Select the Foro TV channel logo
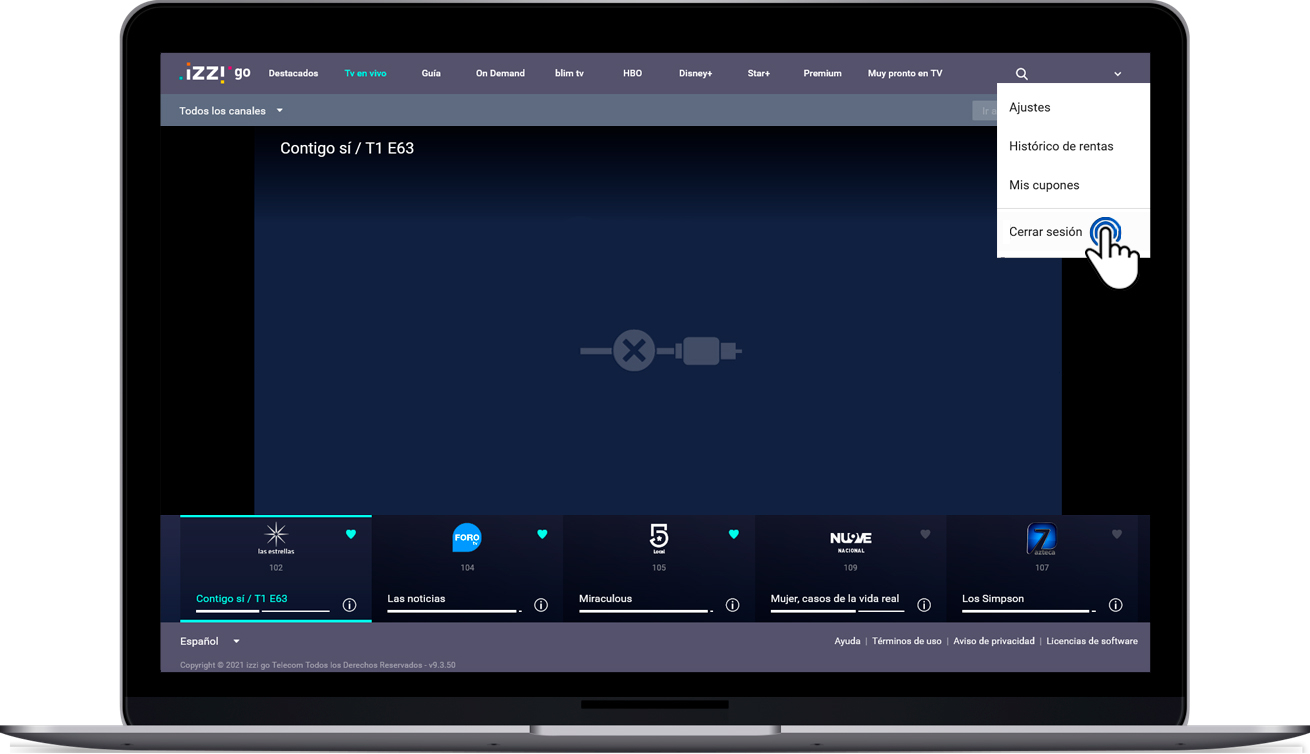This screenshot has height=754, width=1310. (x=467, y=538)
